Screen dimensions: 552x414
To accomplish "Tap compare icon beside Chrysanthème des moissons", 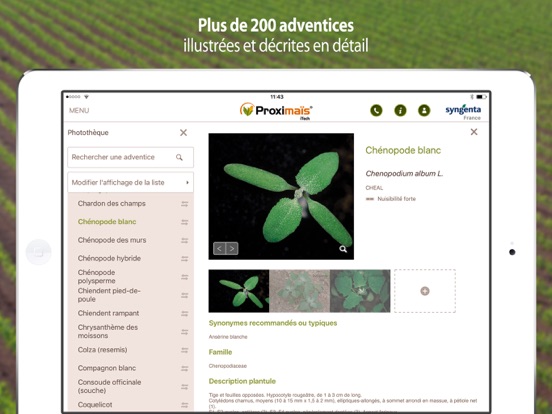I will point(185,332).
